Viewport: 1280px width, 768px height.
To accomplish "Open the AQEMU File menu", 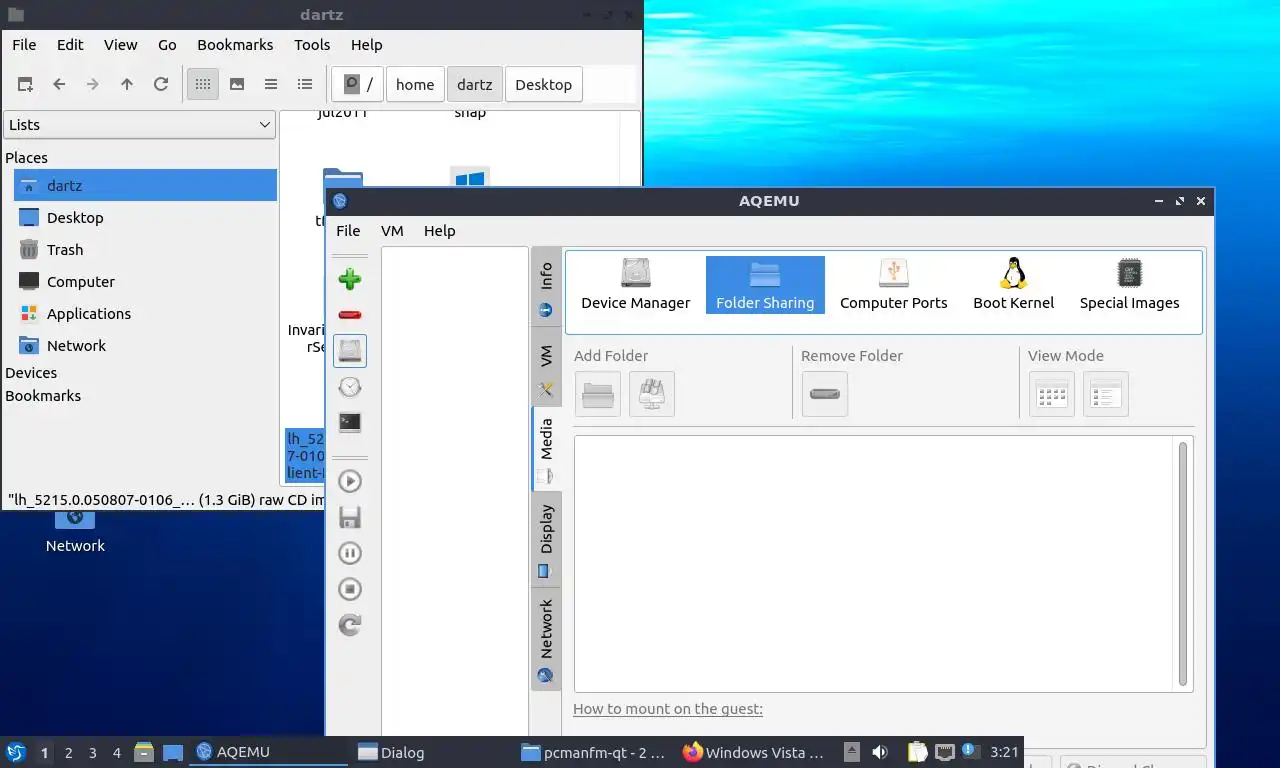I will click(348, 230).
